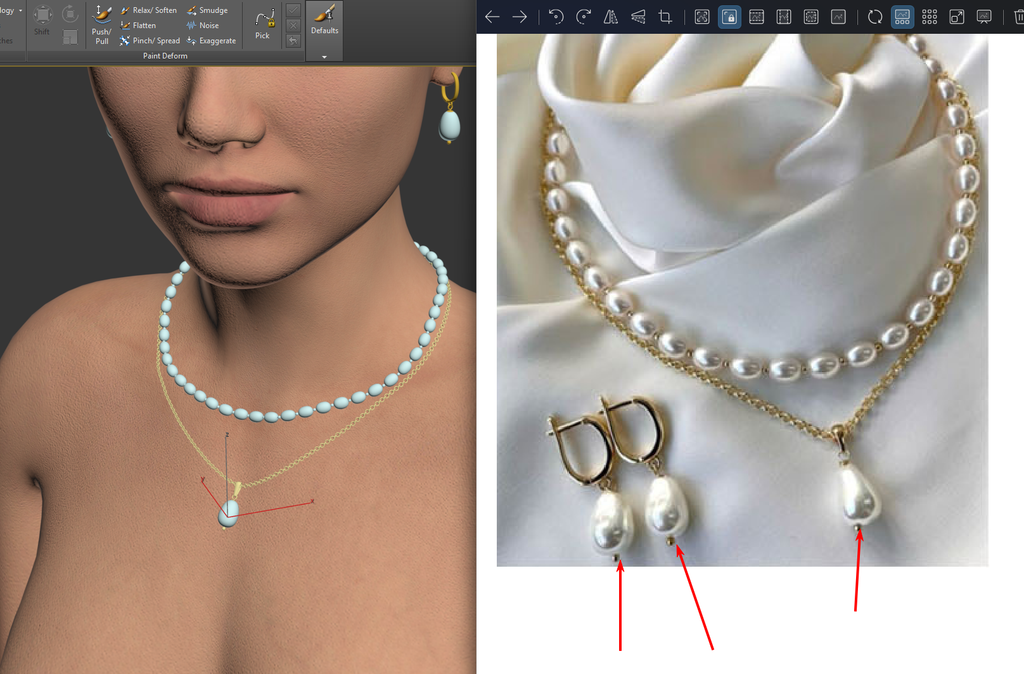1024x674 pixels.
Task: Click the original size icon in viewer
Action: [839, 16]
